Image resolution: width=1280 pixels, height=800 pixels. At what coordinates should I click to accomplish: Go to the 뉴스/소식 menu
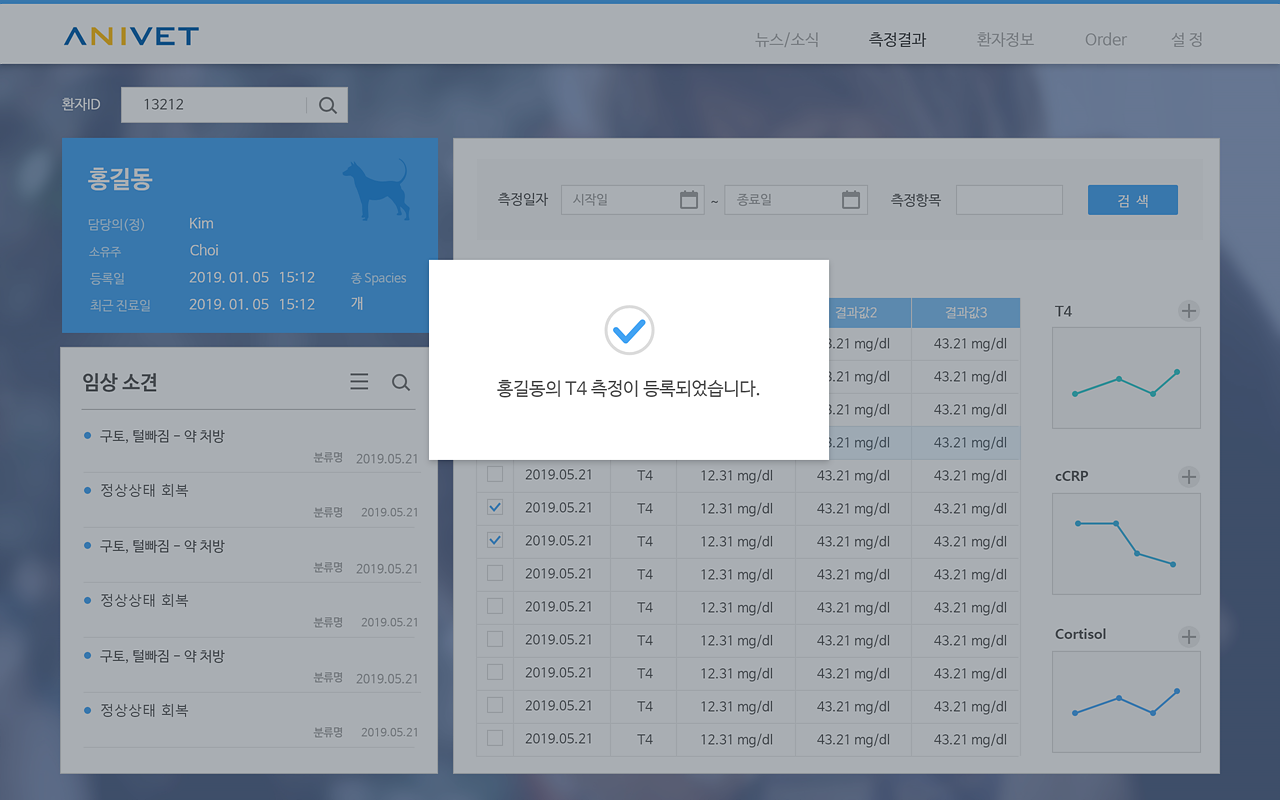(x=787, y=40)
